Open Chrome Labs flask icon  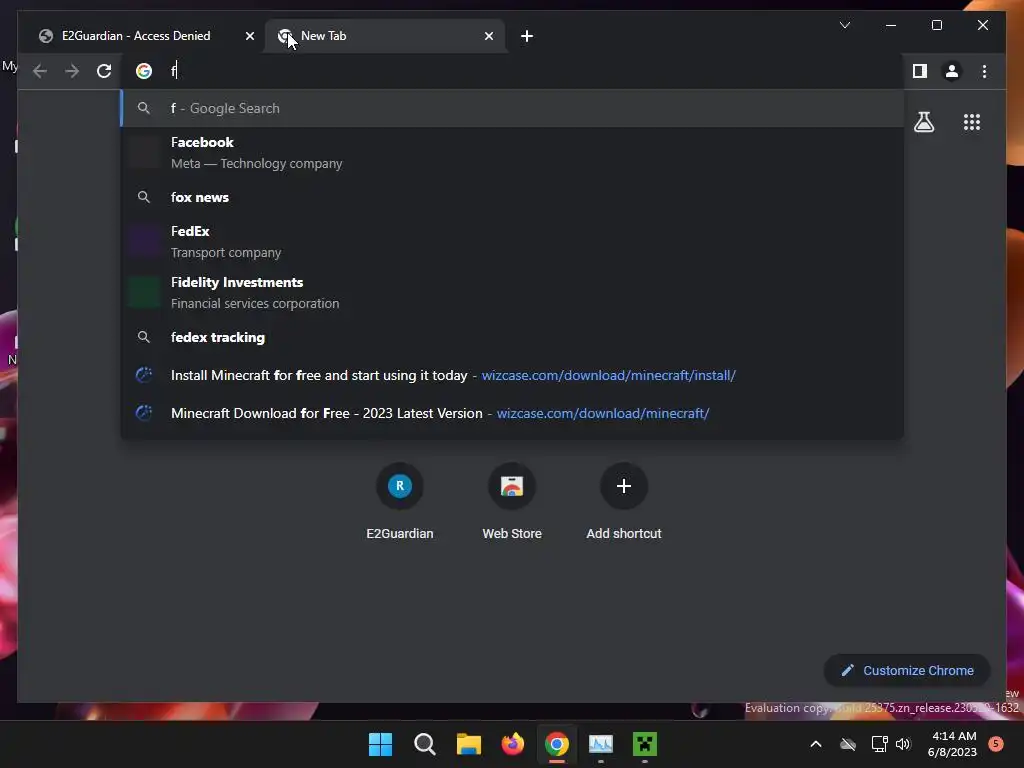923,122
